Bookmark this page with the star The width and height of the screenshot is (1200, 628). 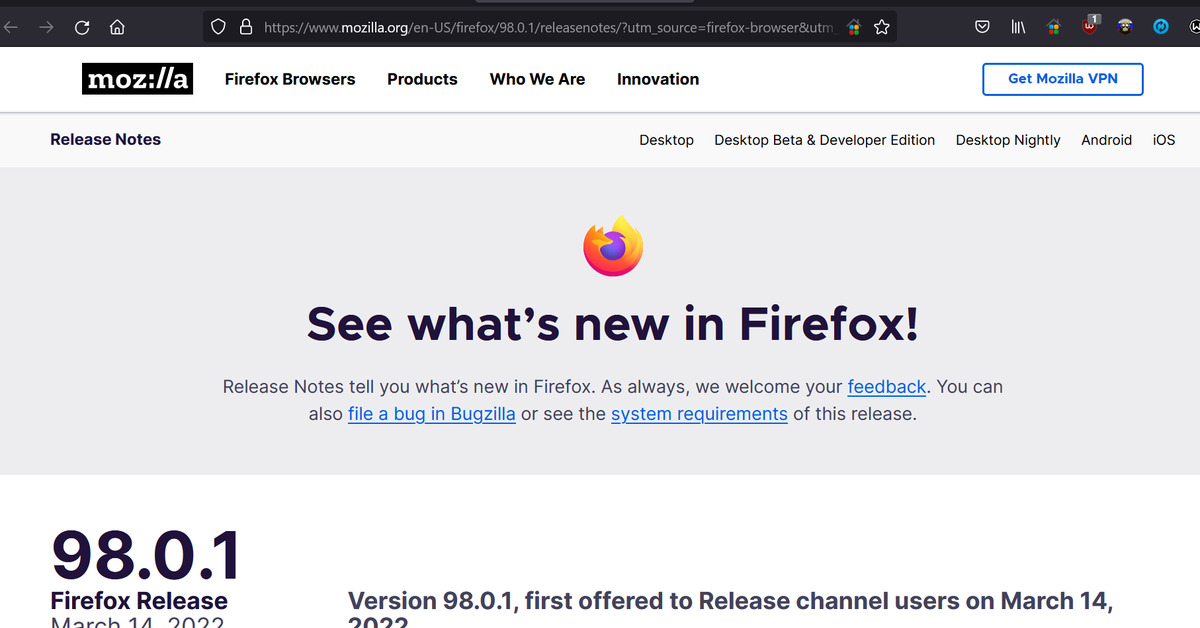tap(881, 28)
